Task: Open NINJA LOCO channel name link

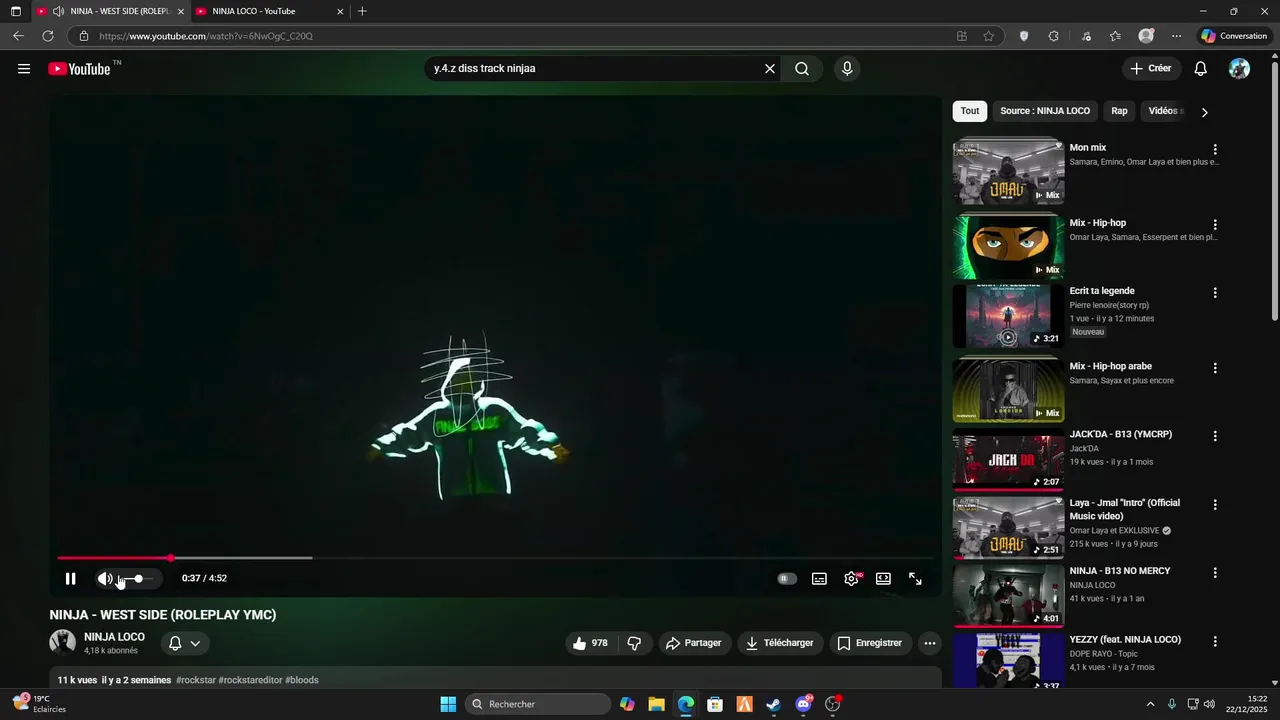Action: click(x=114, y=637)
